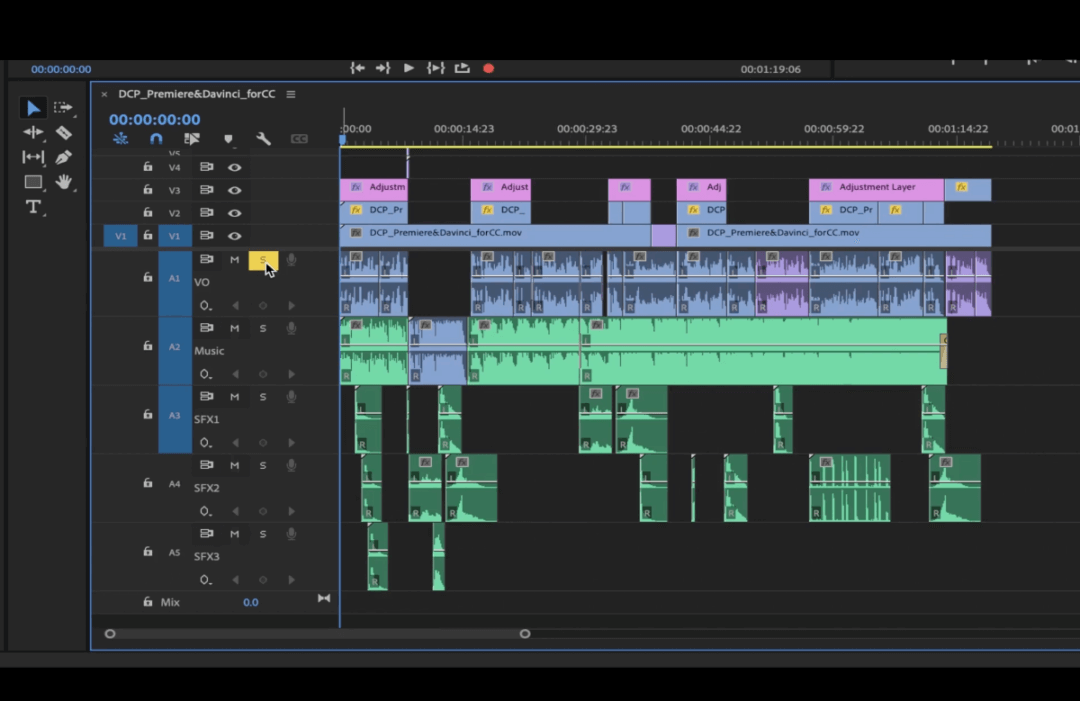
Task: Select the Track Select Forward tool
Action: (64, 107)
